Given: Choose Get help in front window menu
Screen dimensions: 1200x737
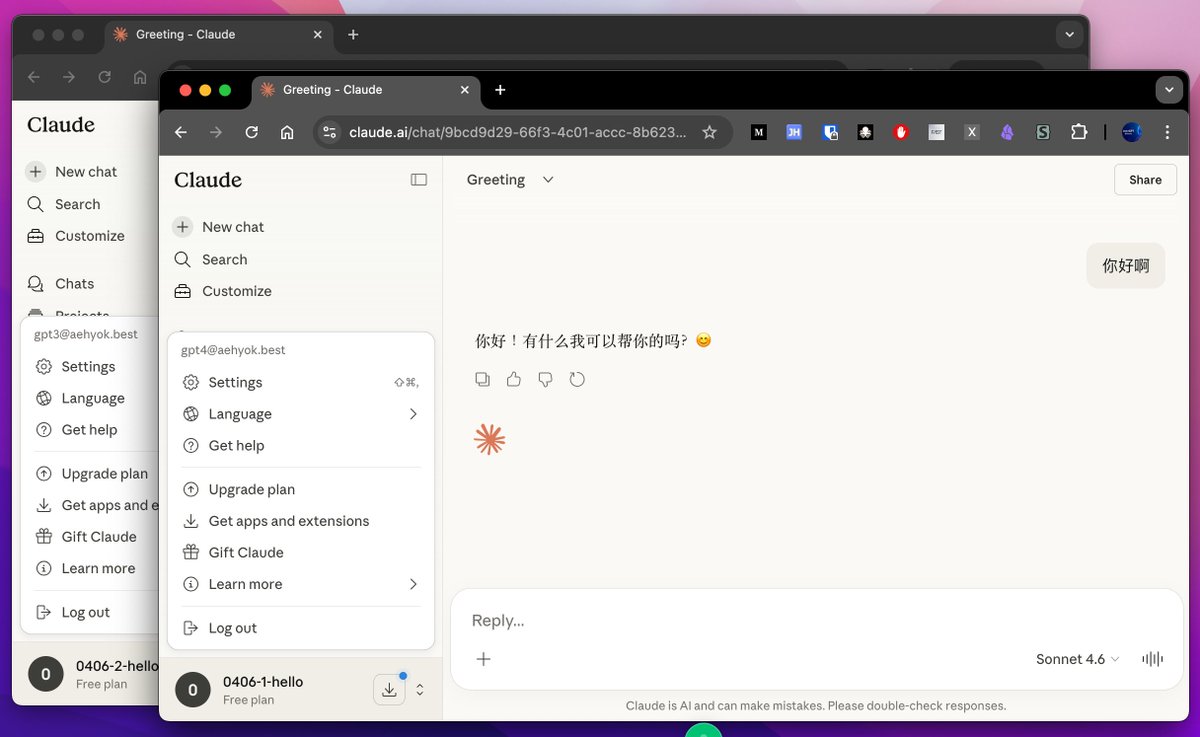Looking at the screenshot, I should pos(301,446).
